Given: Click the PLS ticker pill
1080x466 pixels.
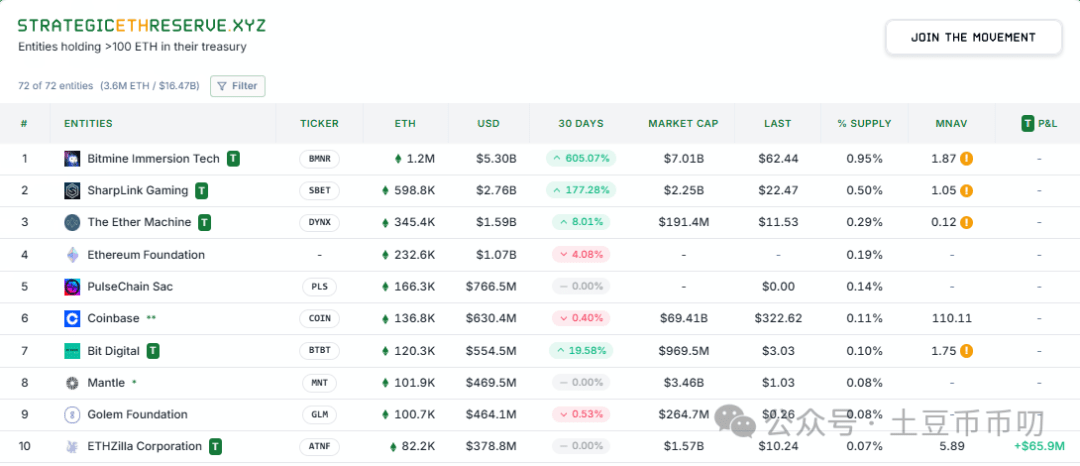Looking at the screenshot, I should tap(320, 287).
